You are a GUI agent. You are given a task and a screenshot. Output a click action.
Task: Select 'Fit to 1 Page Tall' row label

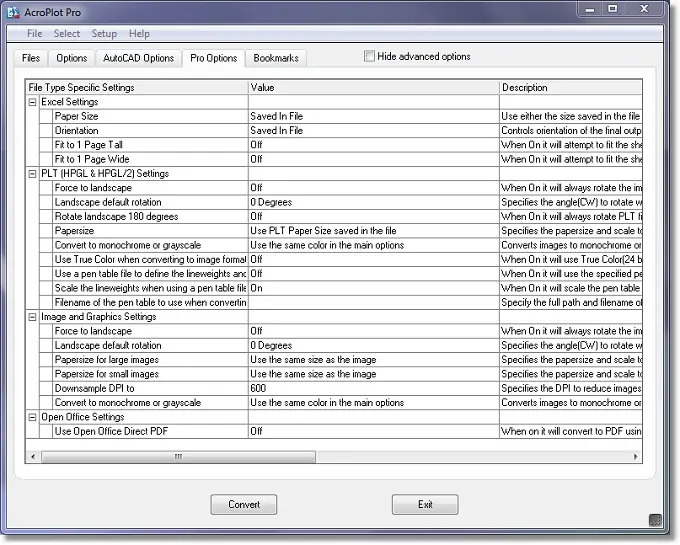tap(89, 145)
